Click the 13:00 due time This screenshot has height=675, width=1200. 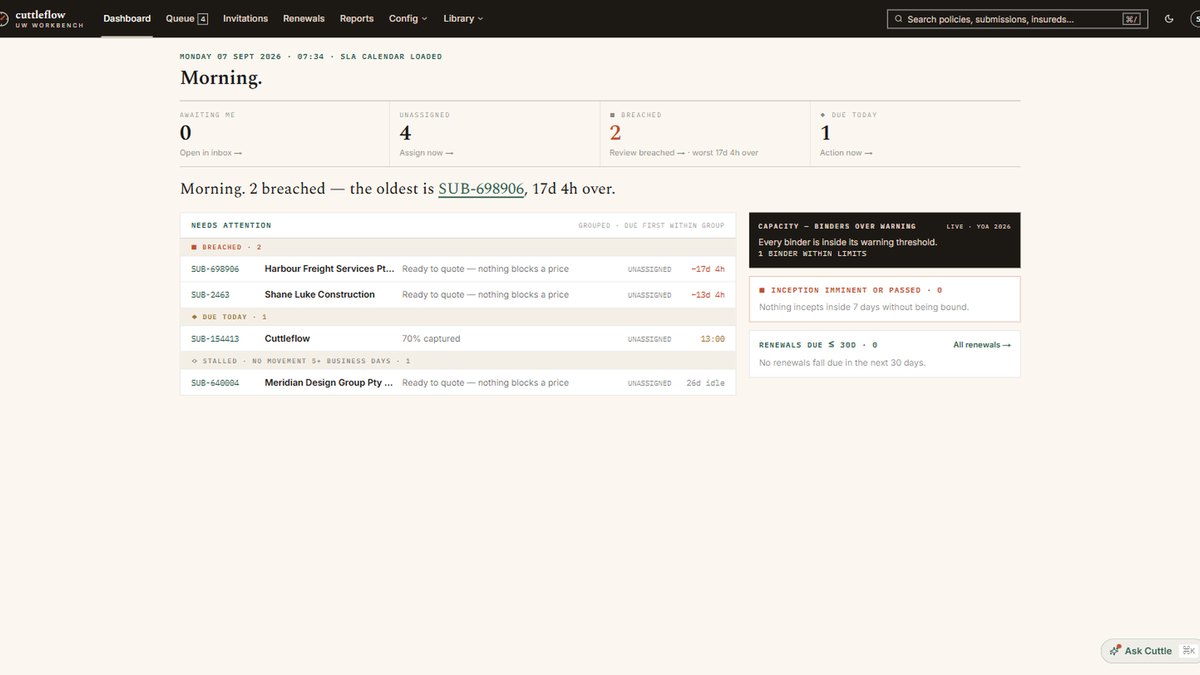coord(713,339)
